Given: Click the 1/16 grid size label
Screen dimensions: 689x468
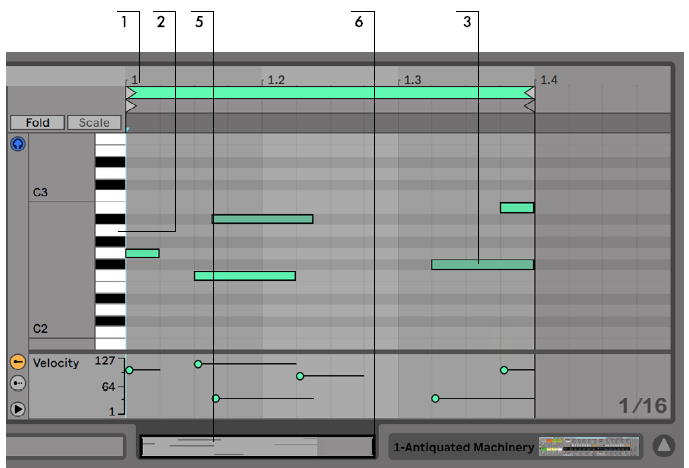Looking at the screenshot, I should [x=641, y=405].
